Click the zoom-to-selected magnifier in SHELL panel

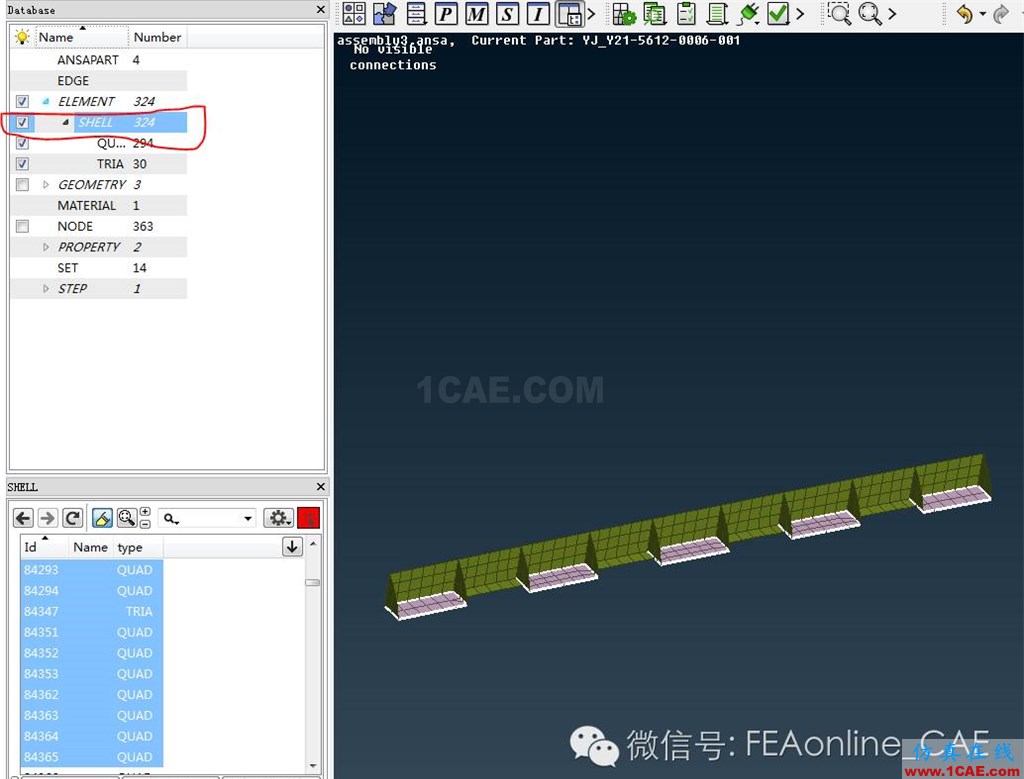[127, 518]
